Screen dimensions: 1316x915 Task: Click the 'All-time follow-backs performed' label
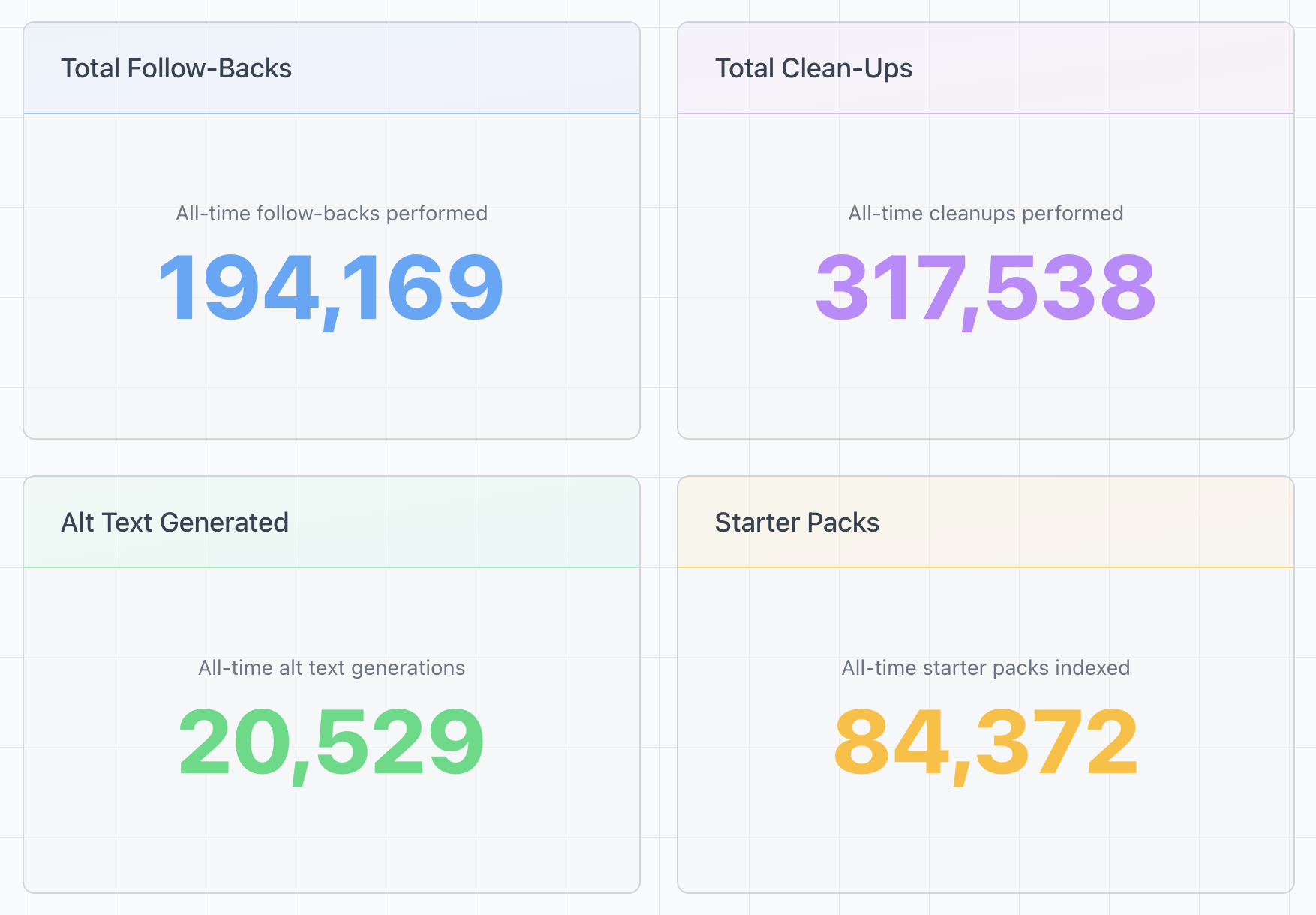(x=332, y=213)
